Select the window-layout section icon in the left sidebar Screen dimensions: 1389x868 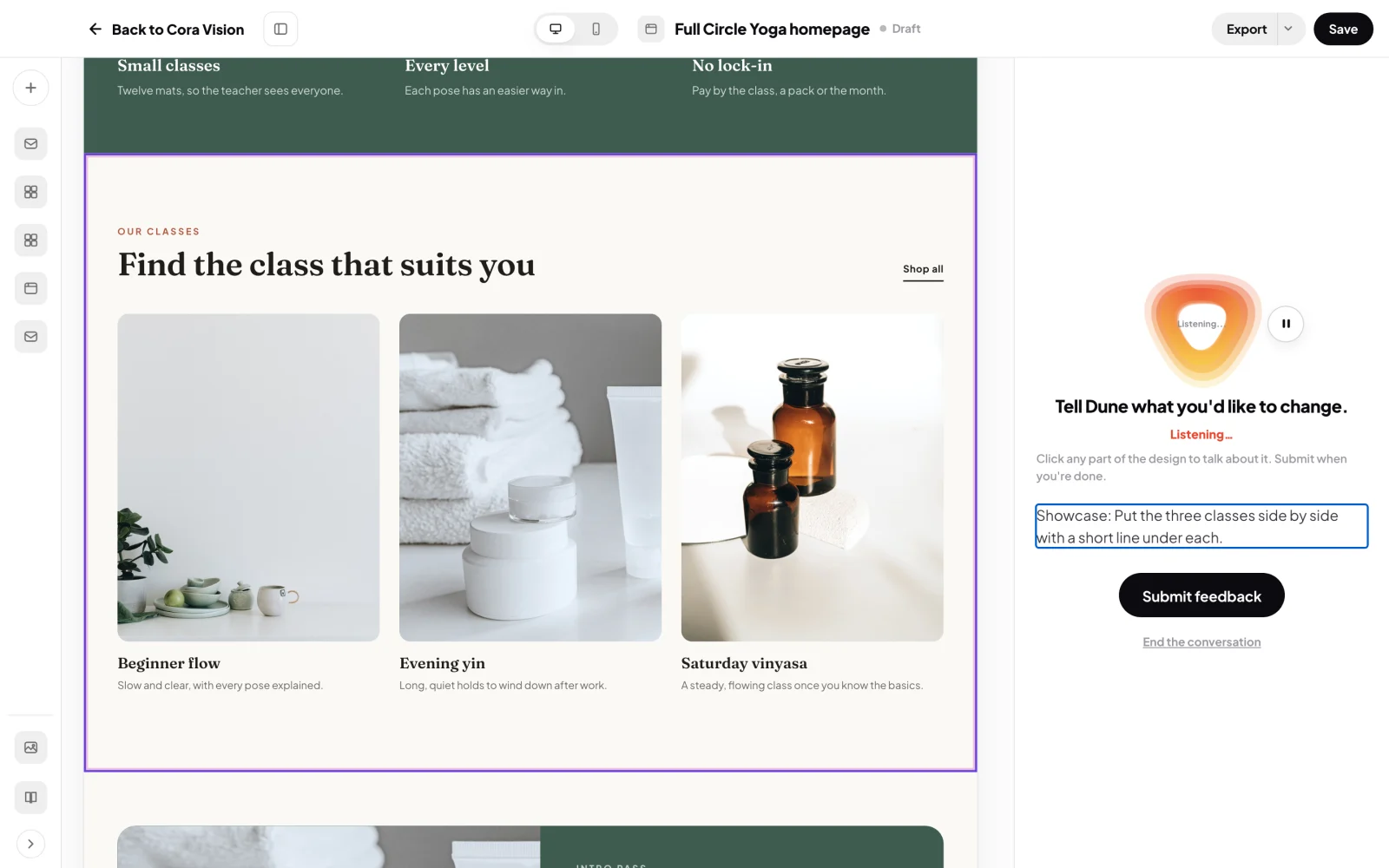(30, 288)
